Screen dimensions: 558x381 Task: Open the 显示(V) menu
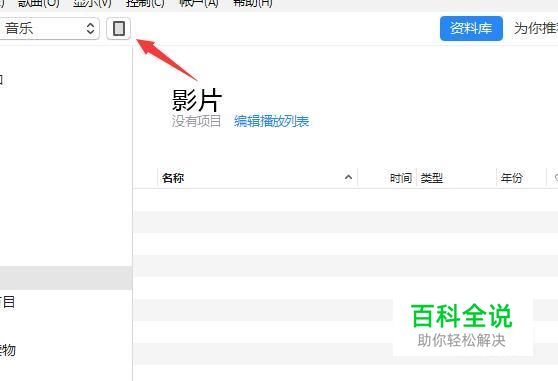coord(92,4)
